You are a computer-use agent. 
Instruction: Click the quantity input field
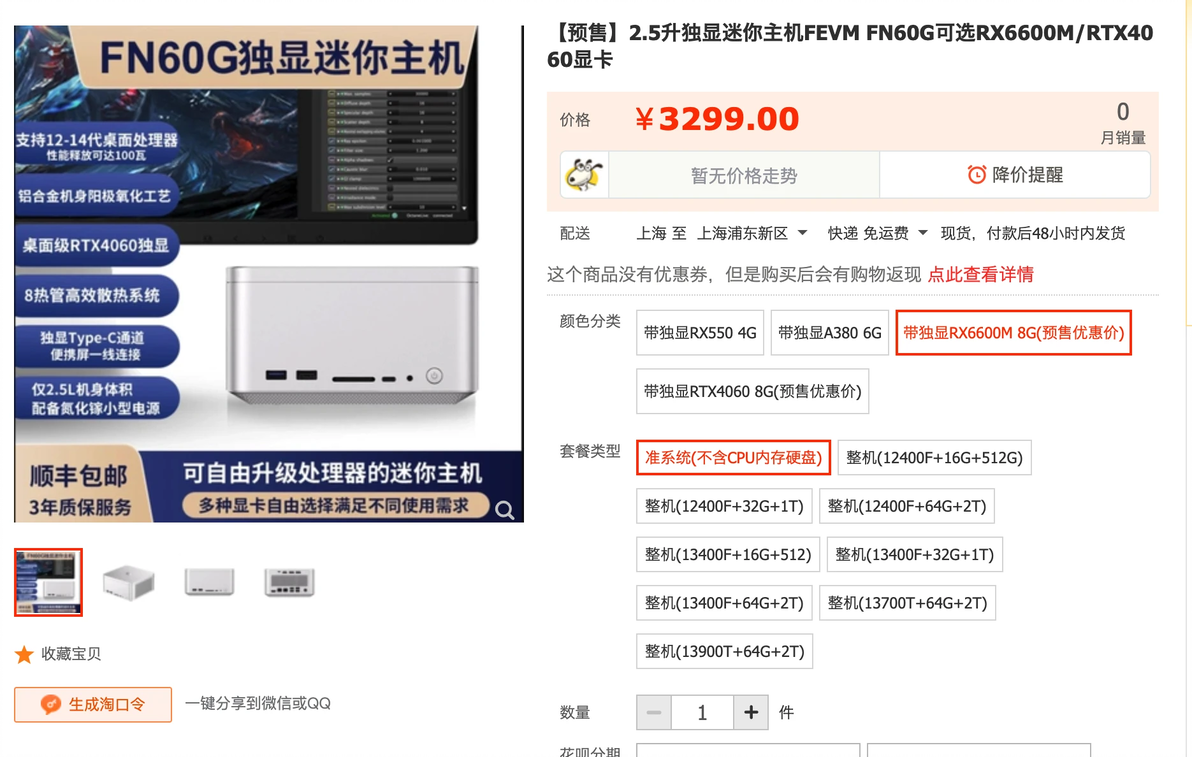[x=702, y=712]
